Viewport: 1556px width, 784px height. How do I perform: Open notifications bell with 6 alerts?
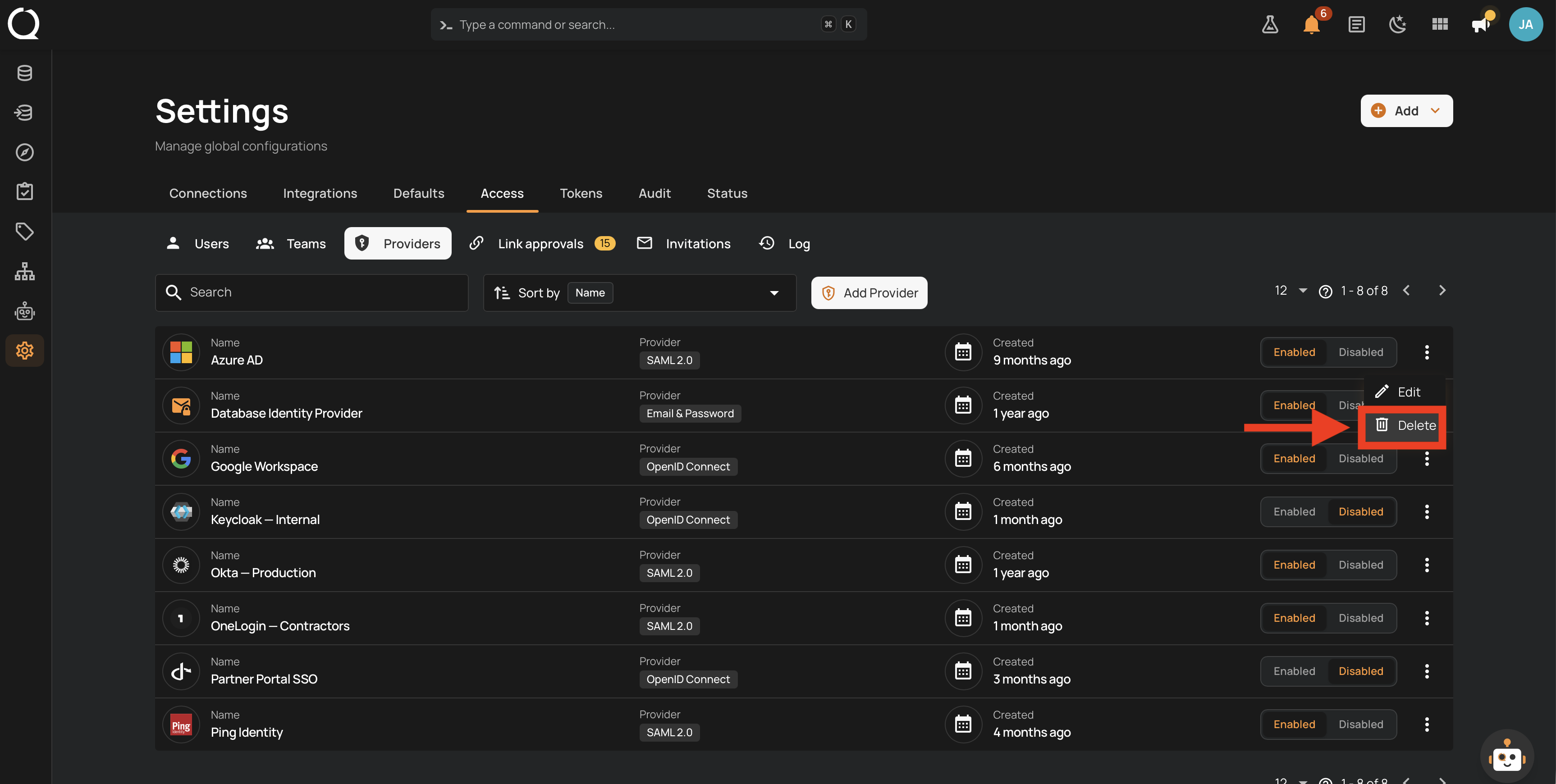point(1311,25)
